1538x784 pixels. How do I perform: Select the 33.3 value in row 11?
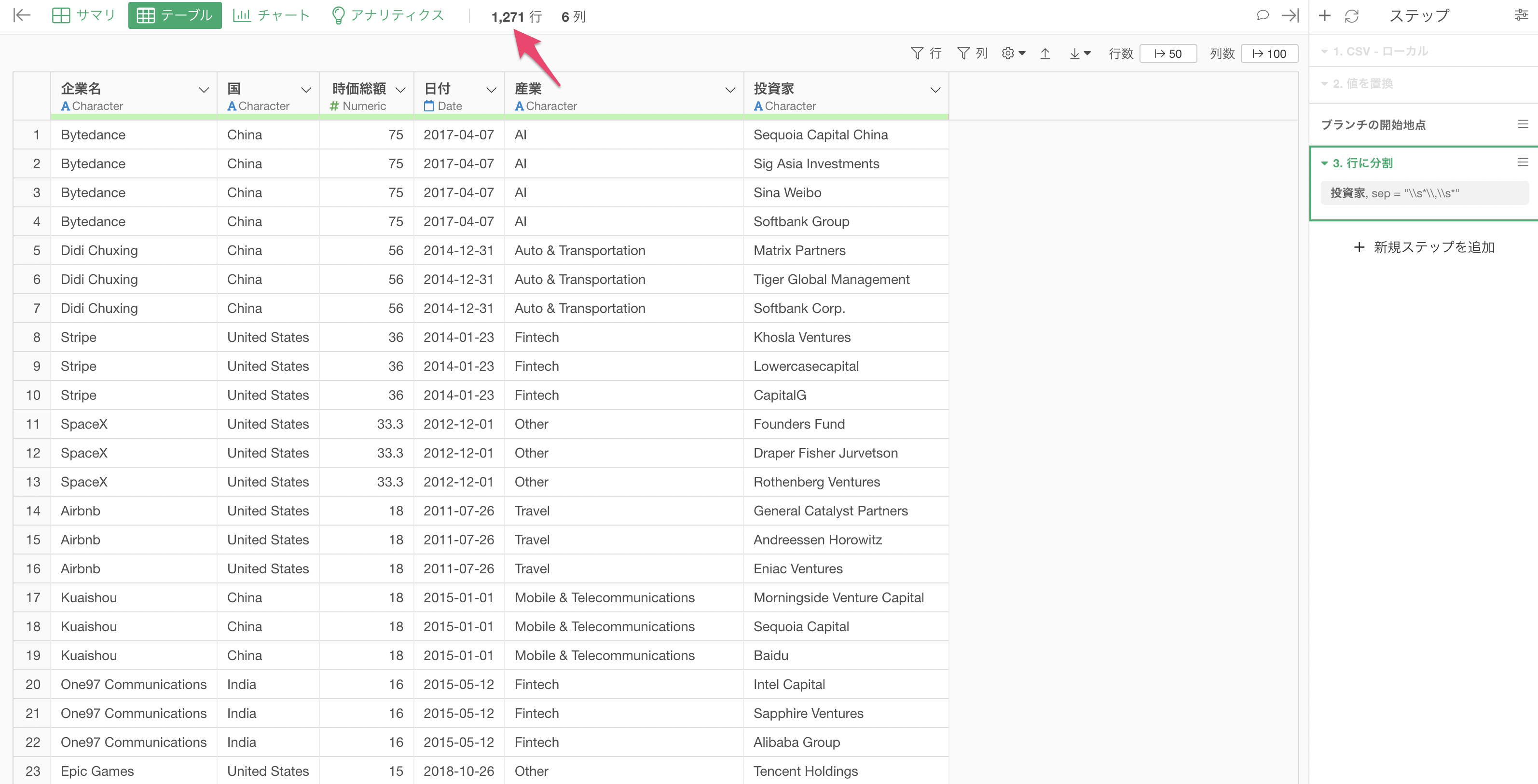[367, 424]
